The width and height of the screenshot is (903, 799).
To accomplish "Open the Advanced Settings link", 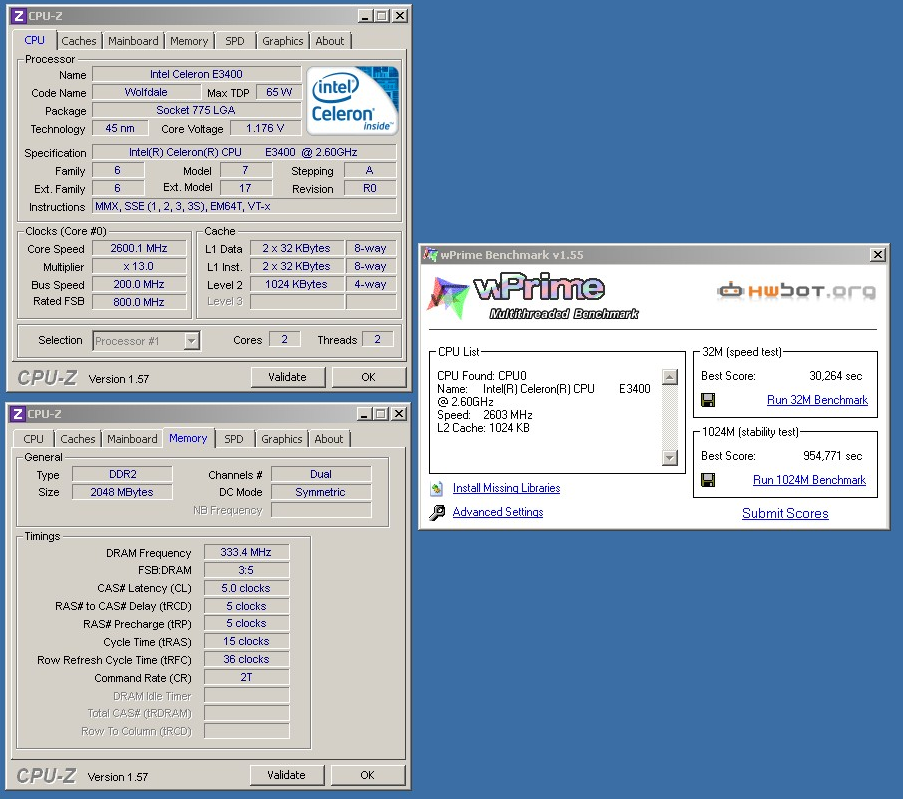I will [x=498, y=512].
